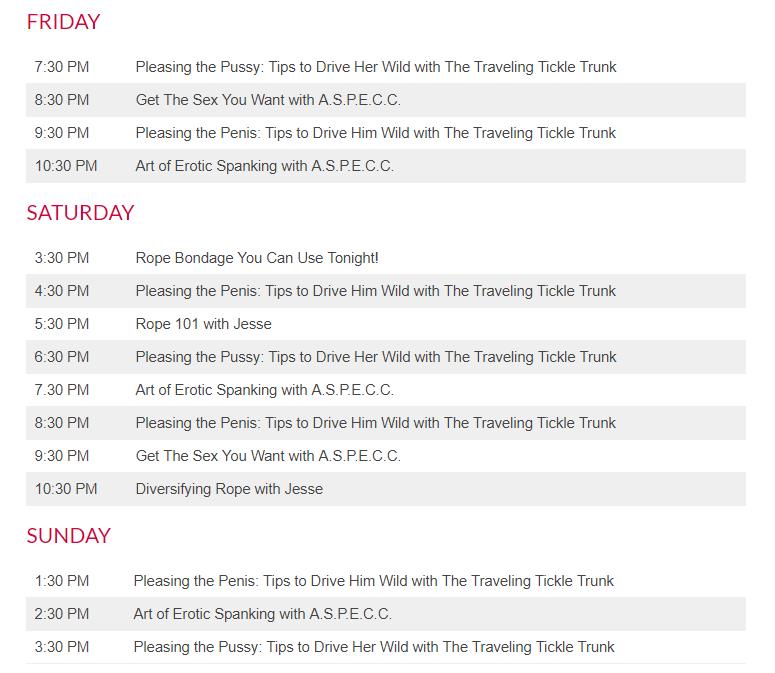Image resolution: width=775 pixels, height=673 pixels.
Task: Click the 5:30 PM time cell
Action: pos(62,324)
